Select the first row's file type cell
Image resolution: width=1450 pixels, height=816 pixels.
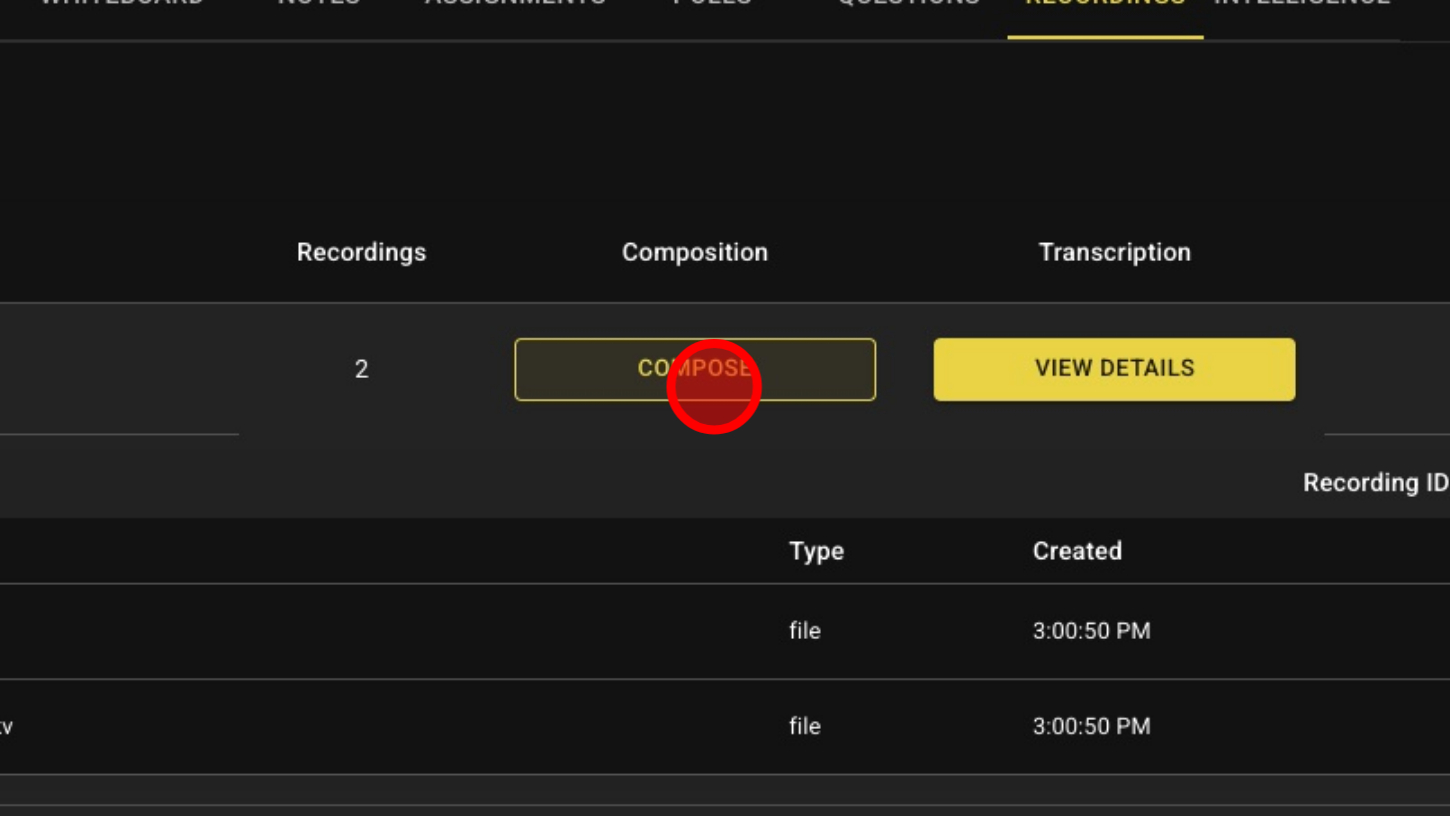804,631
